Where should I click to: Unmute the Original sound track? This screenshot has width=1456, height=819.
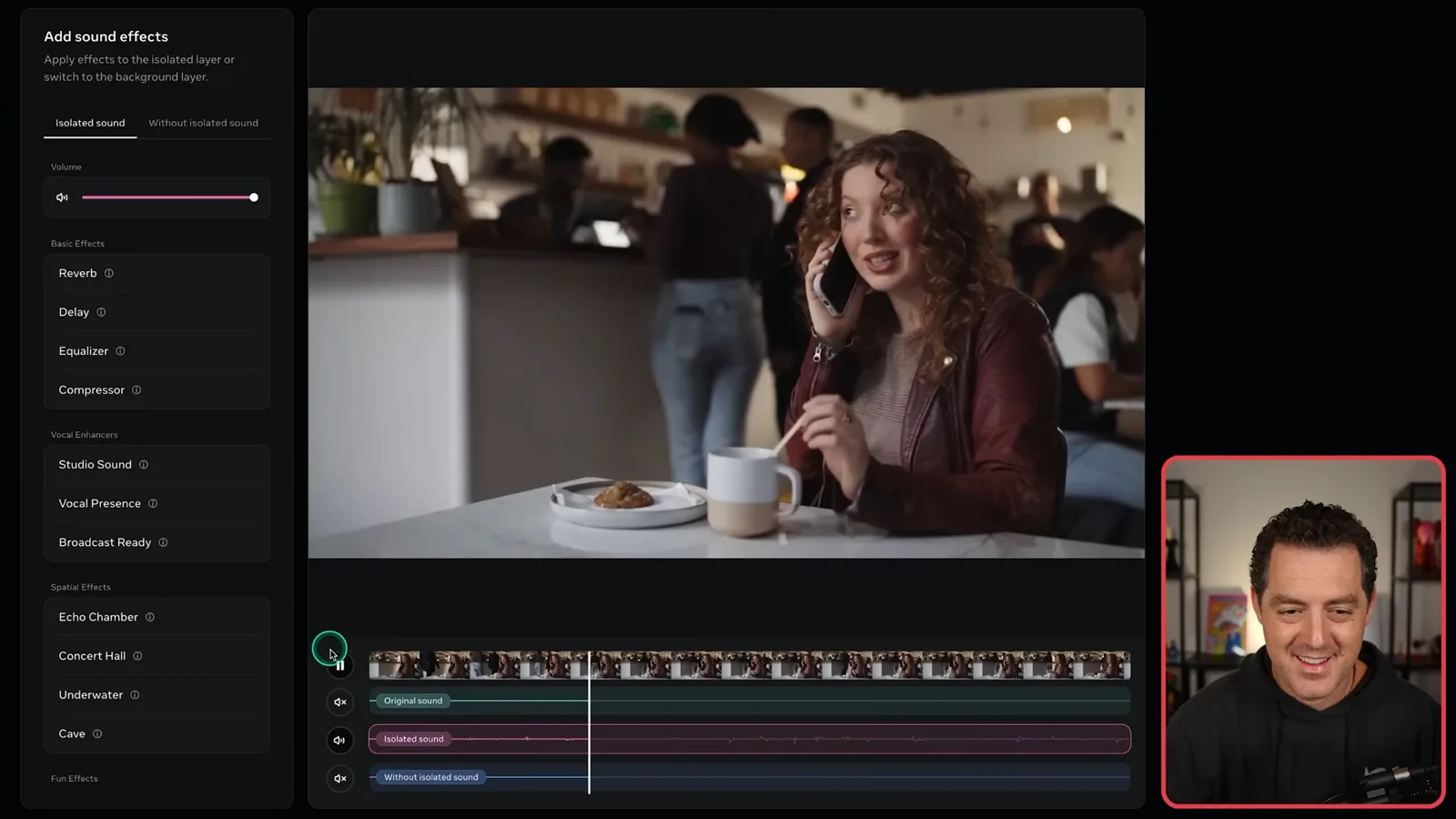[340, 702]
